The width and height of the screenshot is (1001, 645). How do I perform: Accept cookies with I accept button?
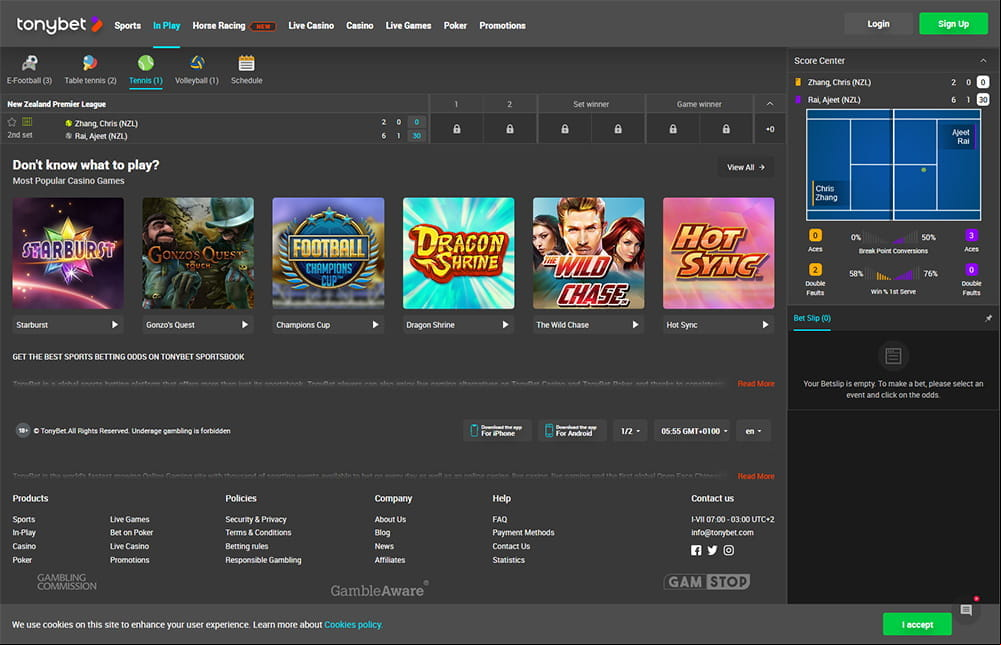tap(917, 625)
